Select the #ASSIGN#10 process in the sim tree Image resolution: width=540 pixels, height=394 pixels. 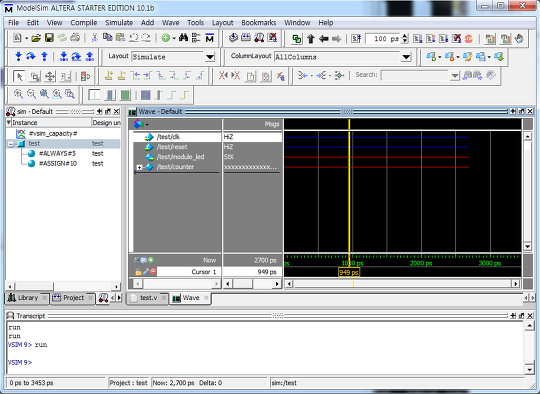(58, 164)
